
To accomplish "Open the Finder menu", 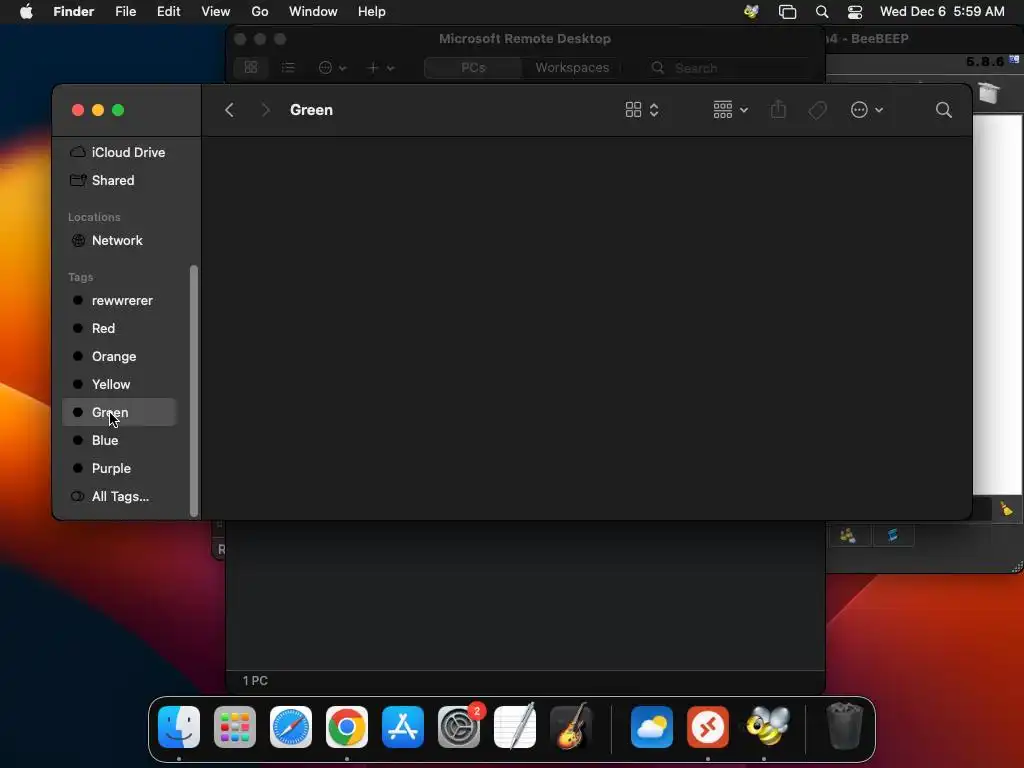I will pos(73,12).
